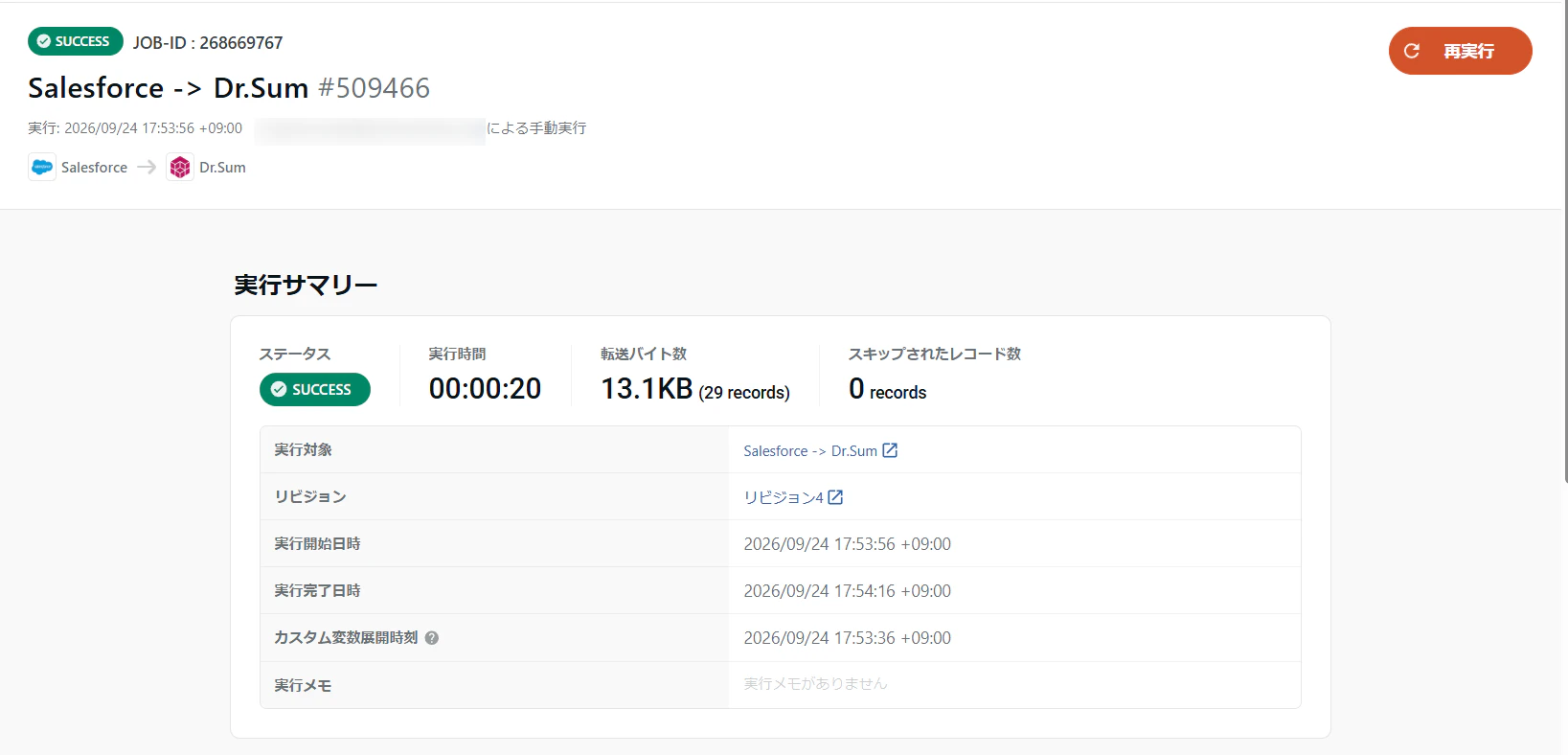Click the 実行メモがありません memo field
Screen dimensions: 1568x755
click(x=815, y=684)
